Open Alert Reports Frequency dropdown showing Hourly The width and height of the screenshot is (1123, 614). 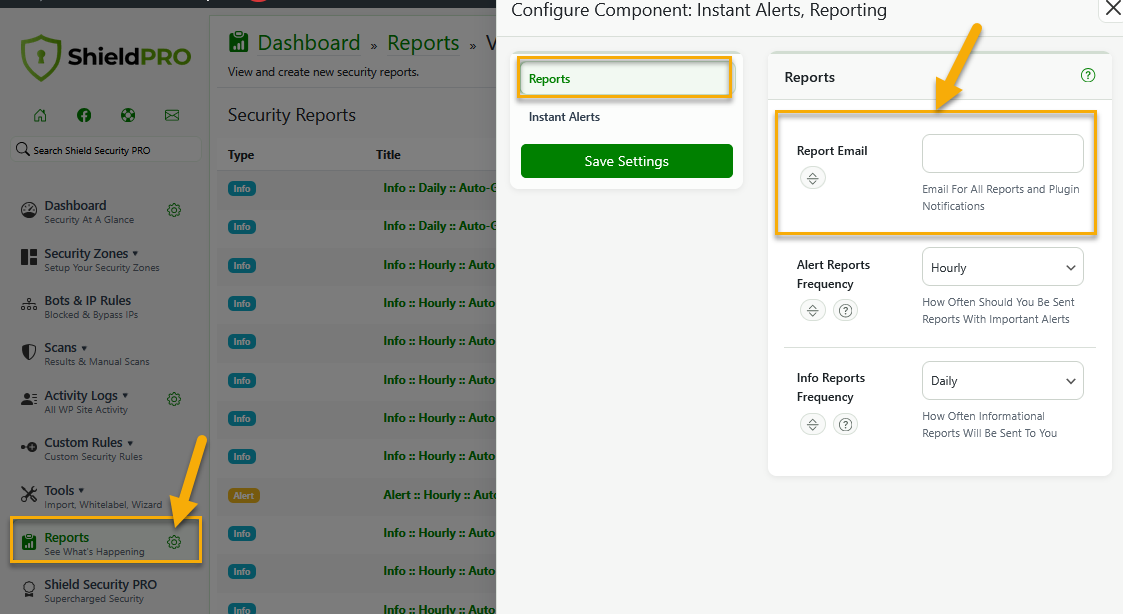(x=1002, y=267)
